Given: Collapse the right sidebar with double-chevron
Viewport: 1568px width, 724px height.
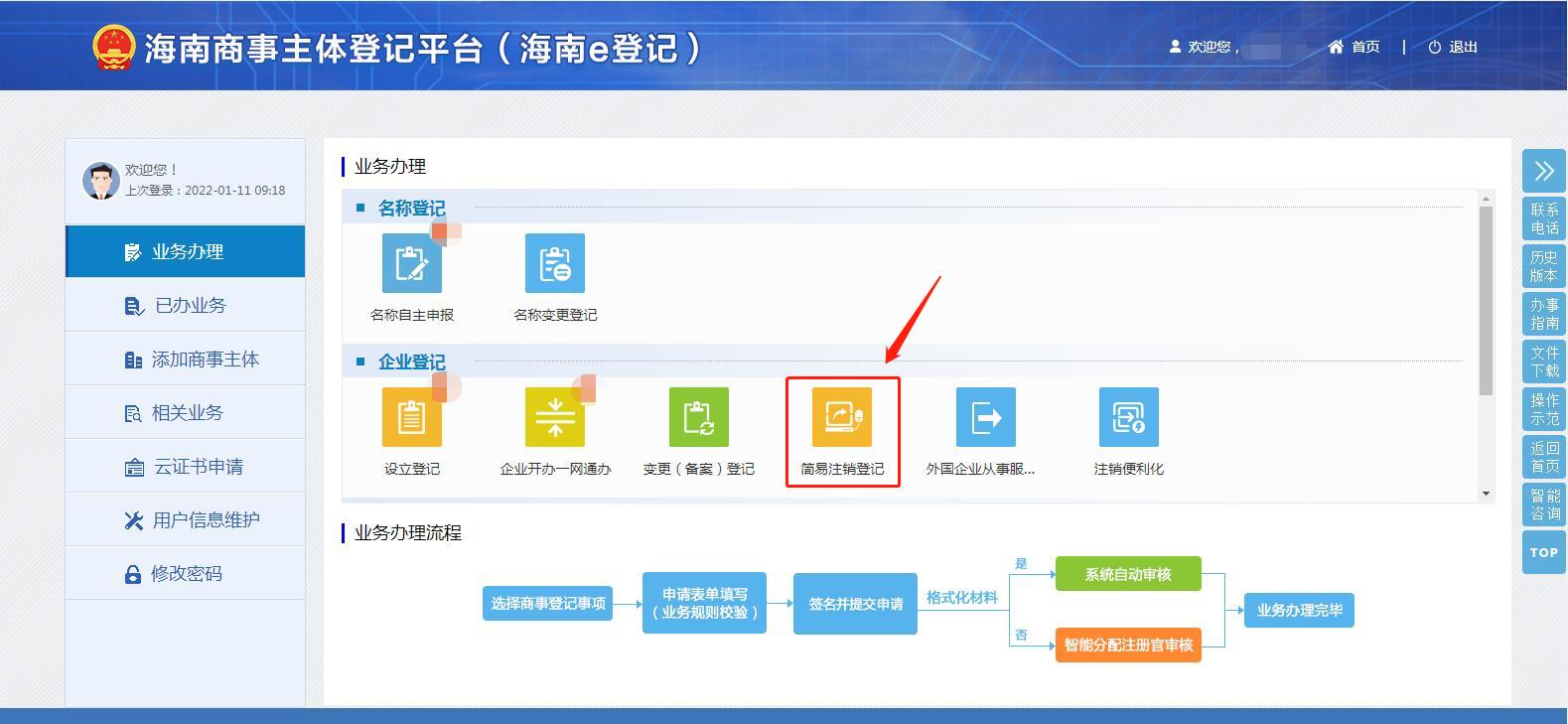Looking at the screenshot, I should (x=1543, y=171).
